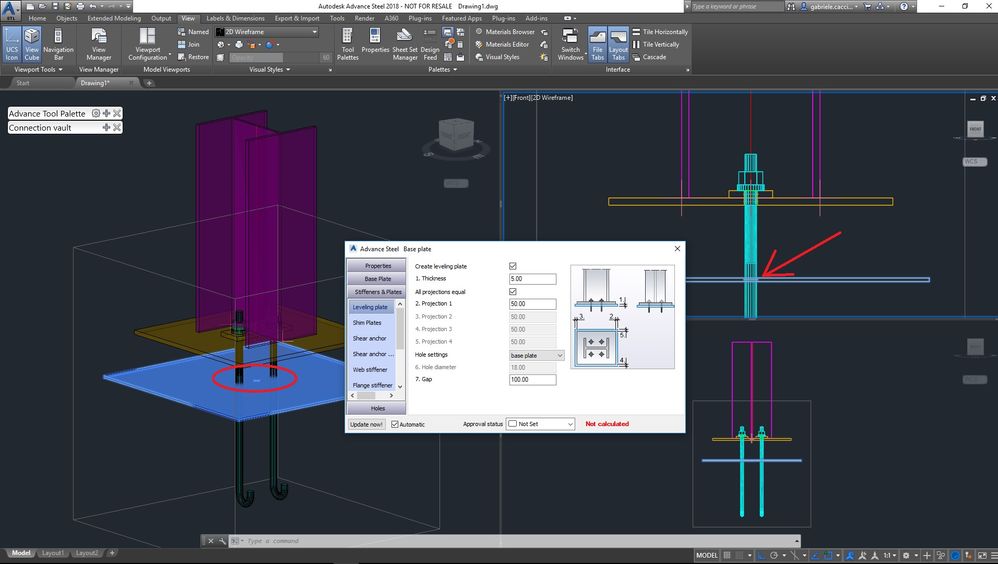This screenshot has height=564, width=998.
Task: Open the Properties section in the dialog
Action: pyautogui.click(x=377, y=266)
